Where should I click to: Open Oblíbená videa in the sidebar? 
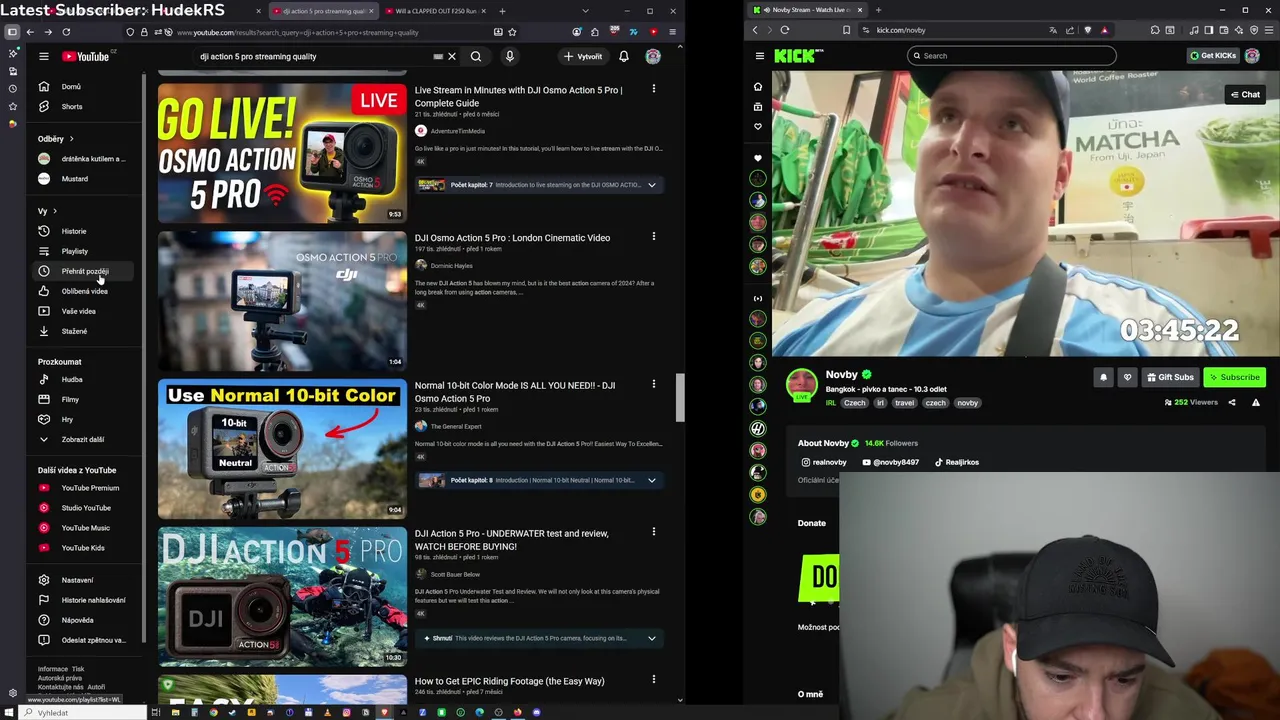84,291
